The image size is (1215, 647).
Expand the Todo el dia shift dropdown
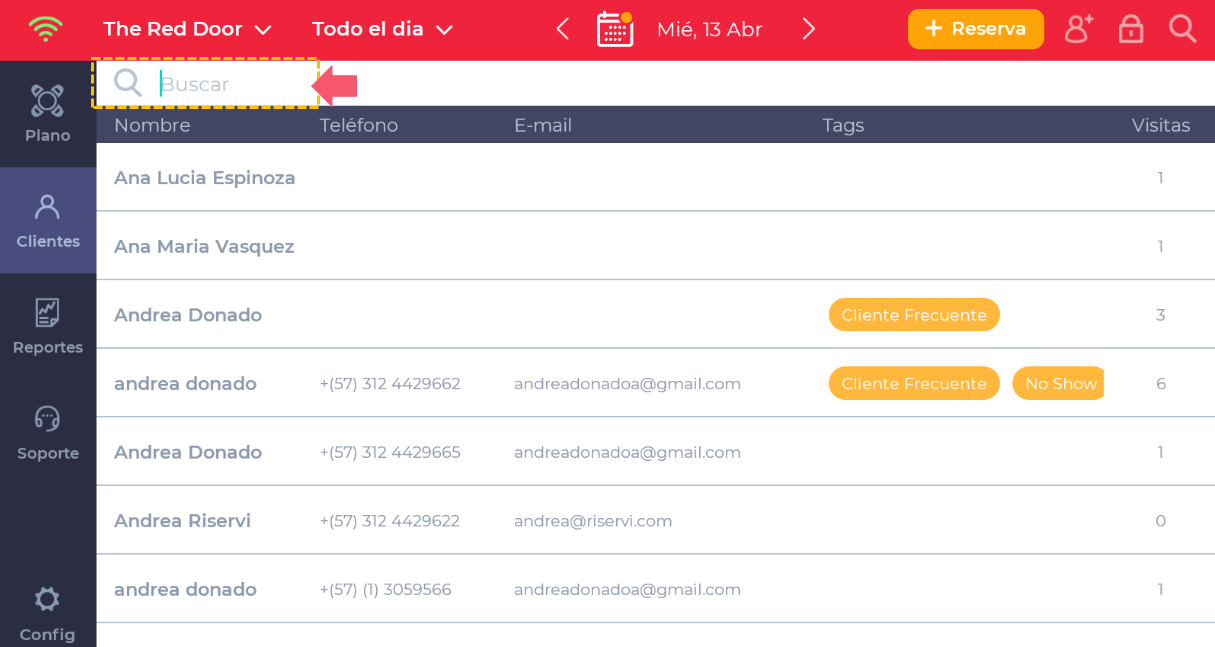(x=382, y=29)
